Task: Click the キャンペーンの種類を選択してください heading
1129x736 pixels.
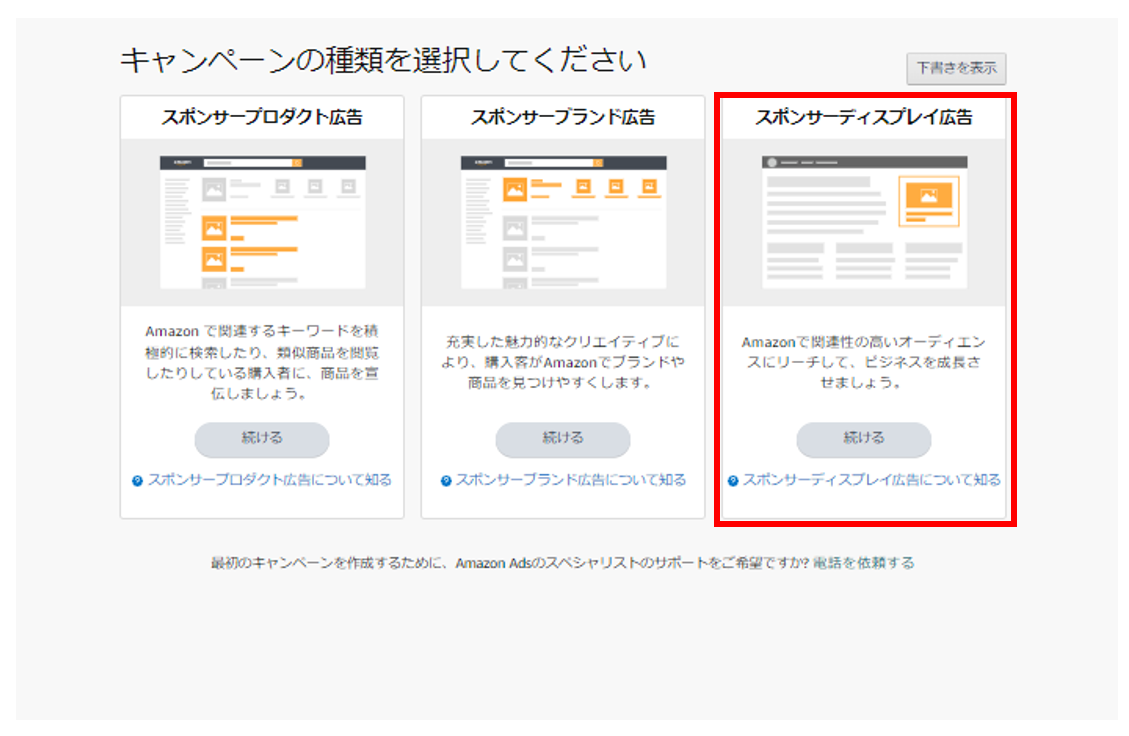Action: tap(383, 60)
